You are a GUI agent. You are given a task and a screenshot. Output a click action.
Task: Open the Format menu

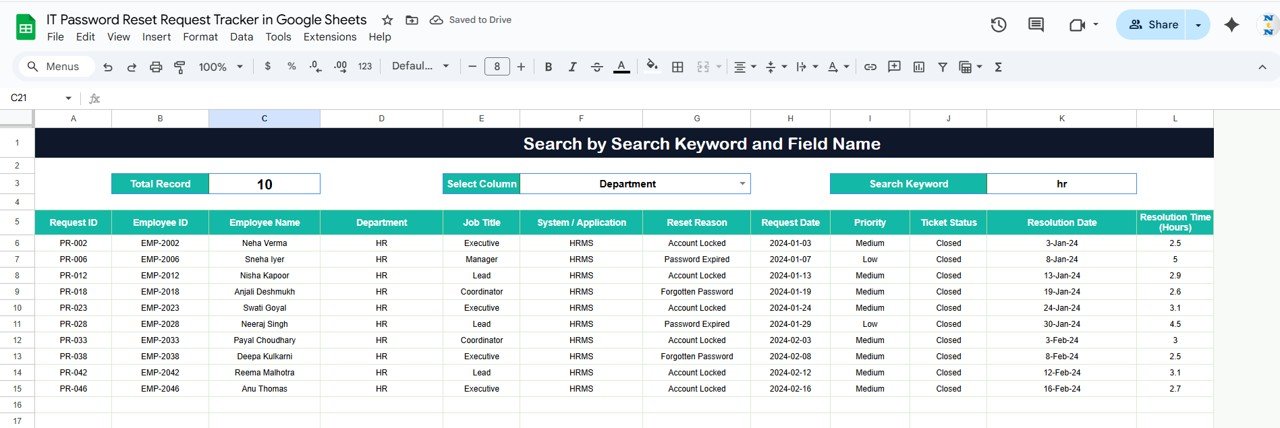pyautogui.click(x=200, y=37)
